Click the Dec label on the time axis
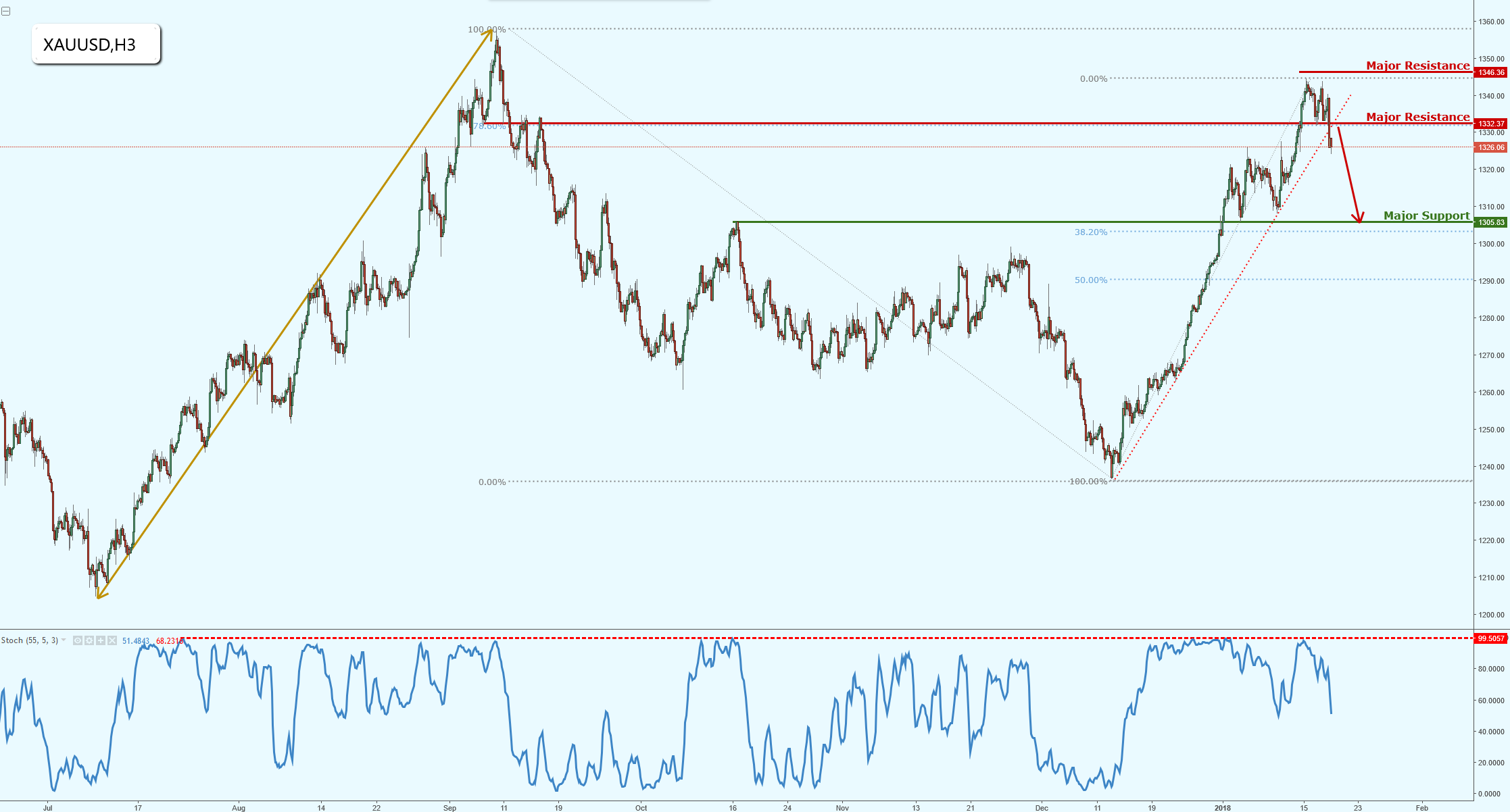Viewport: 1510px width, 812px height. [x=1042, y=807]
